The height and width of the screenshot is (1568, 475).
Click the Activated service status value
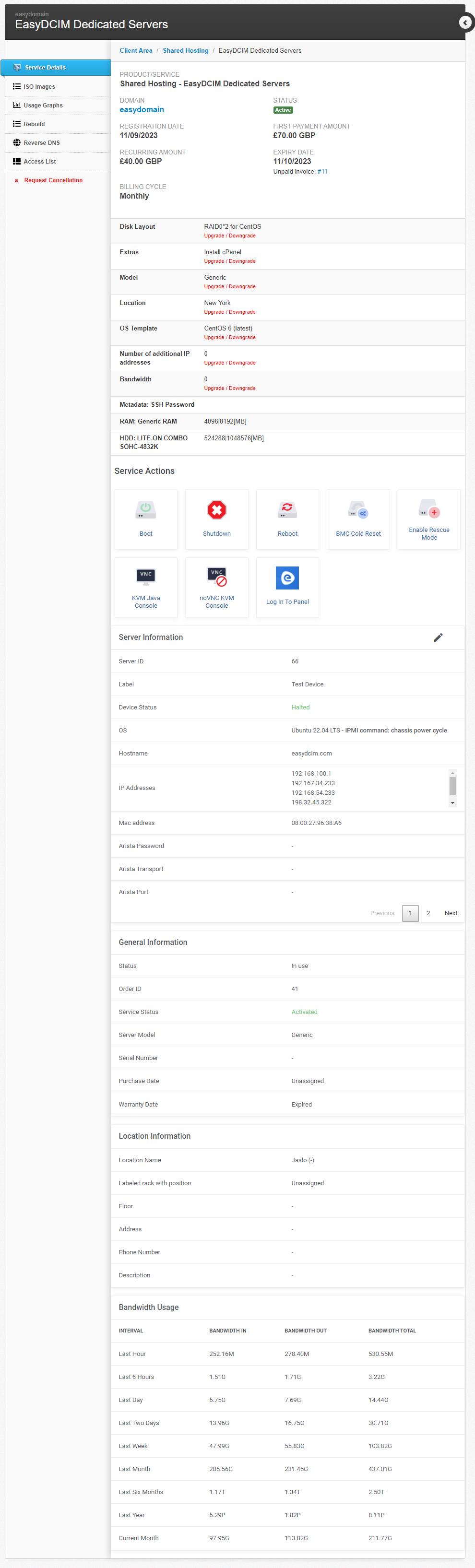(304, 1012)
